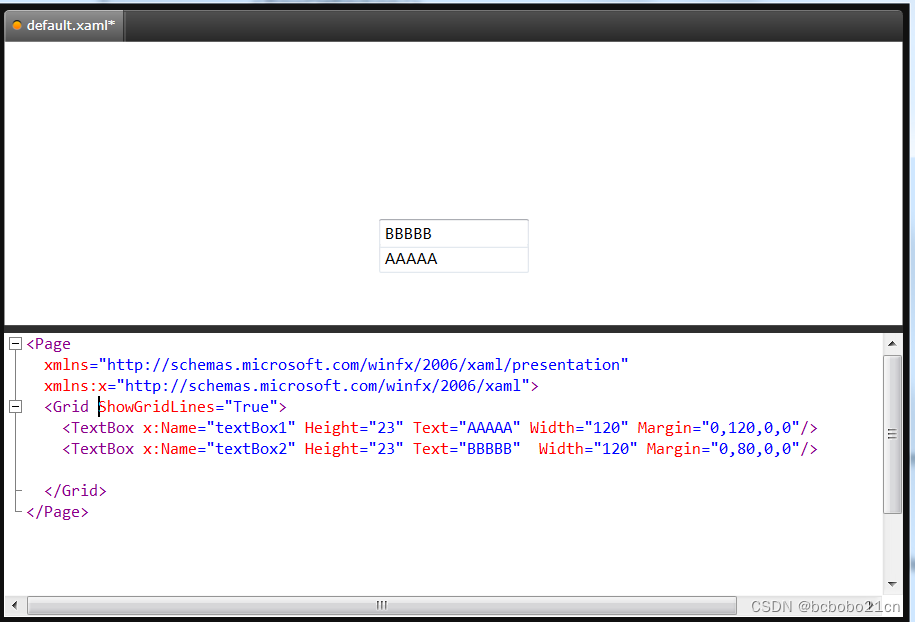Click the textBox1 name value
Image resolution: width=915 pixels, height=622 pixels.
[251, 428]
